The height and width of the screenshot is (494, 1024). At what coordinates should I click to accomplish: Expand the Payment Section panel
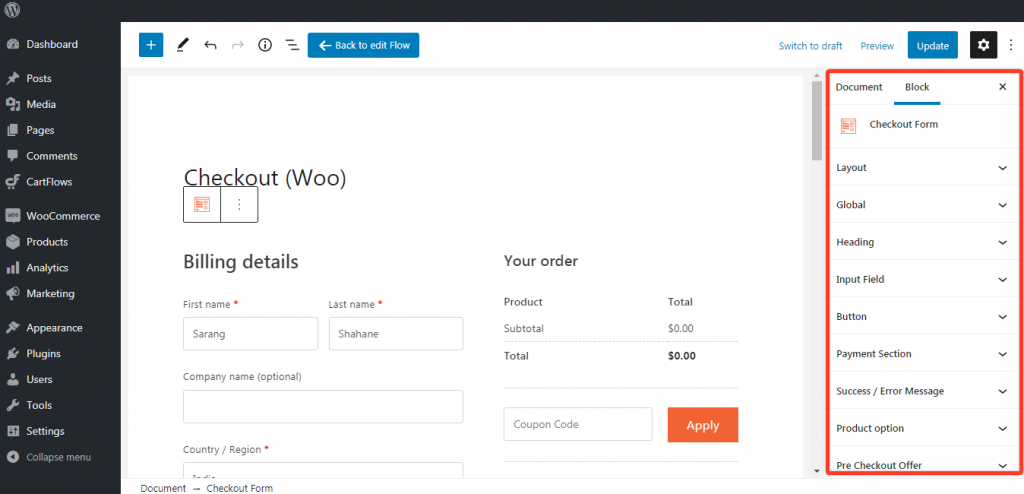pyautogui.click(x=920, y=354)
